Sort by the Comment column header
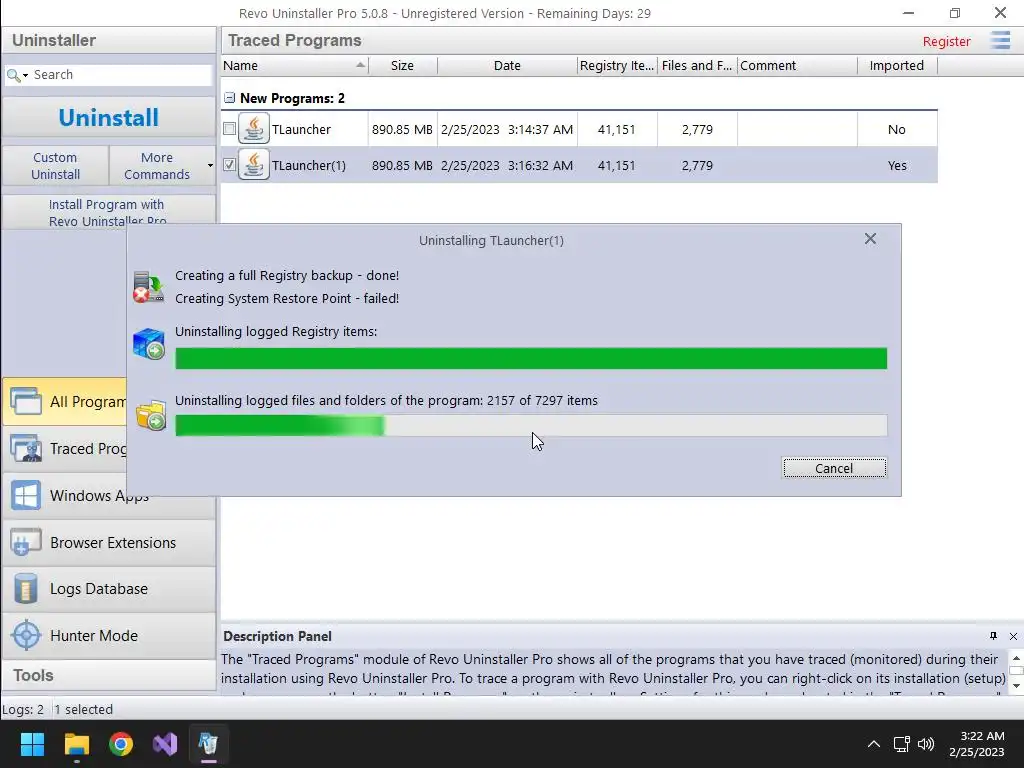Image resolution: width=1024 pixels, height=768 pixels. coord(797,65)
